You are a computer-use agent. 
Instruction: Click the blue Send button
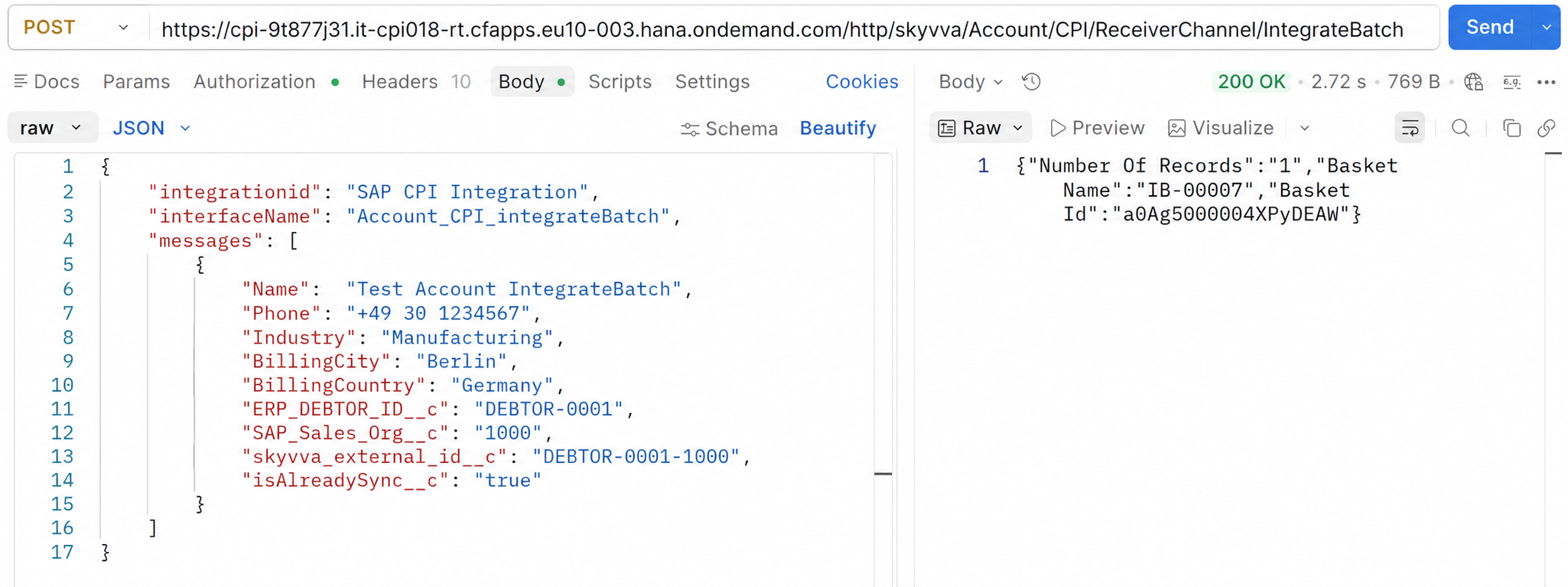(x=1490, y=28)
